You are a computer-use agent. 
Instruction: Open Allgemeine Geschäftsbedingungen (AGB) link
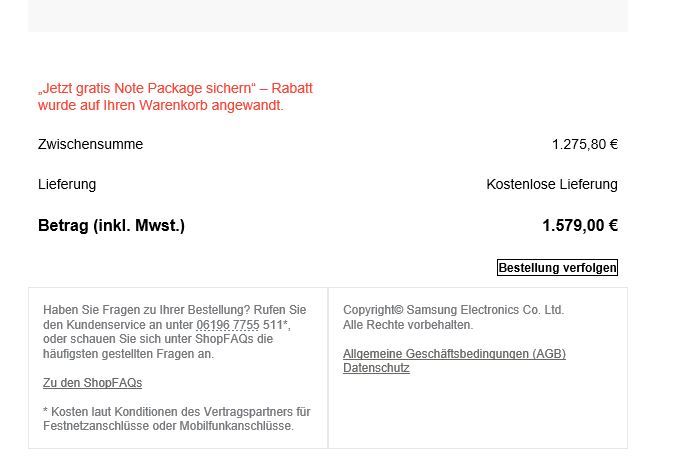click(454, 353)
